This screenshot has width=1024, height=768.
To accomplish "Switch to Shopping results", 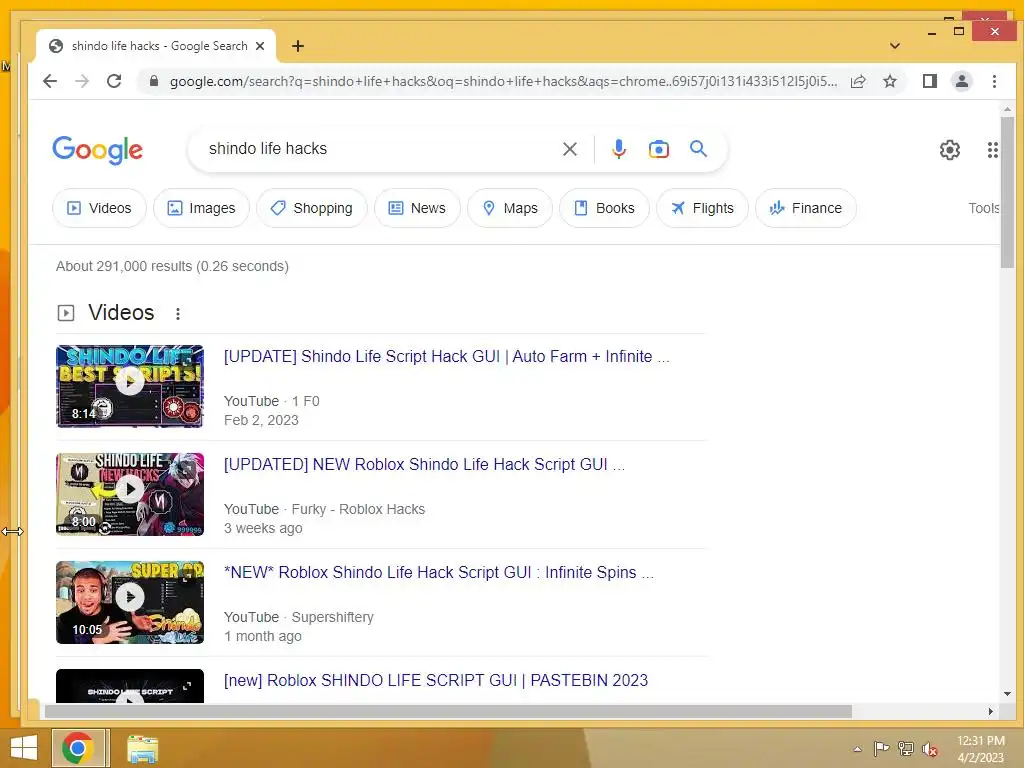I will [x=312, y=208].
